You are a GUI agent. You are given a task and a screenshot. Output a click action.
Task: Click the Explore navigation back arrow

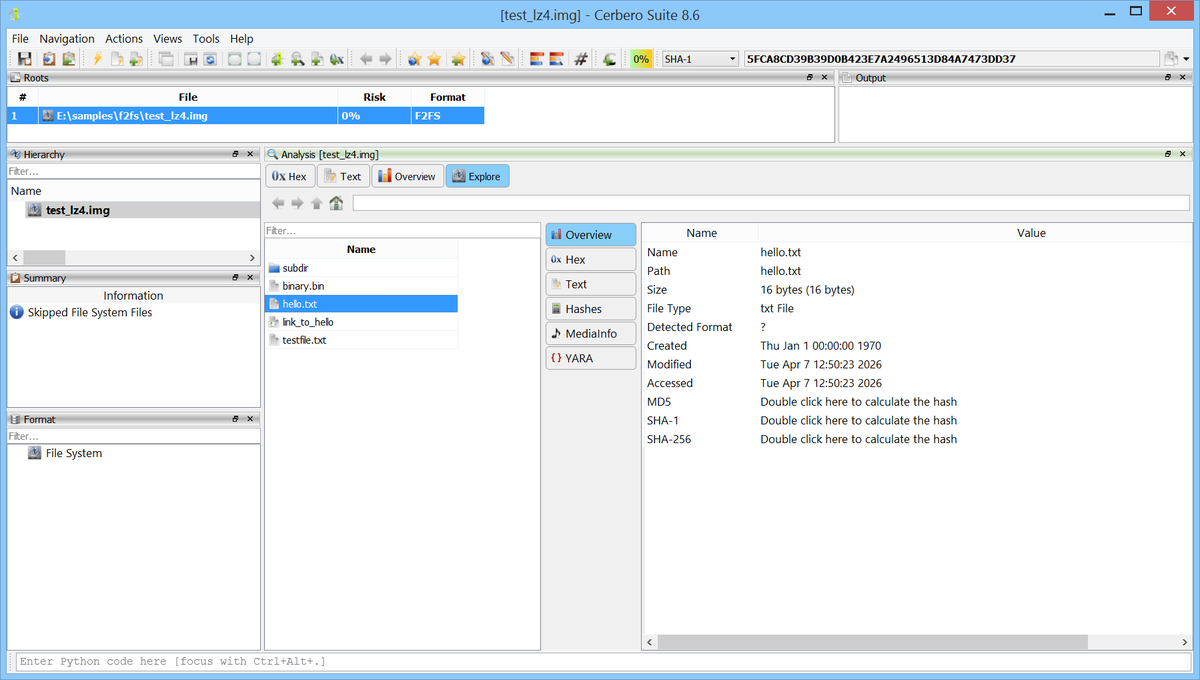click(x=278, y=203)
